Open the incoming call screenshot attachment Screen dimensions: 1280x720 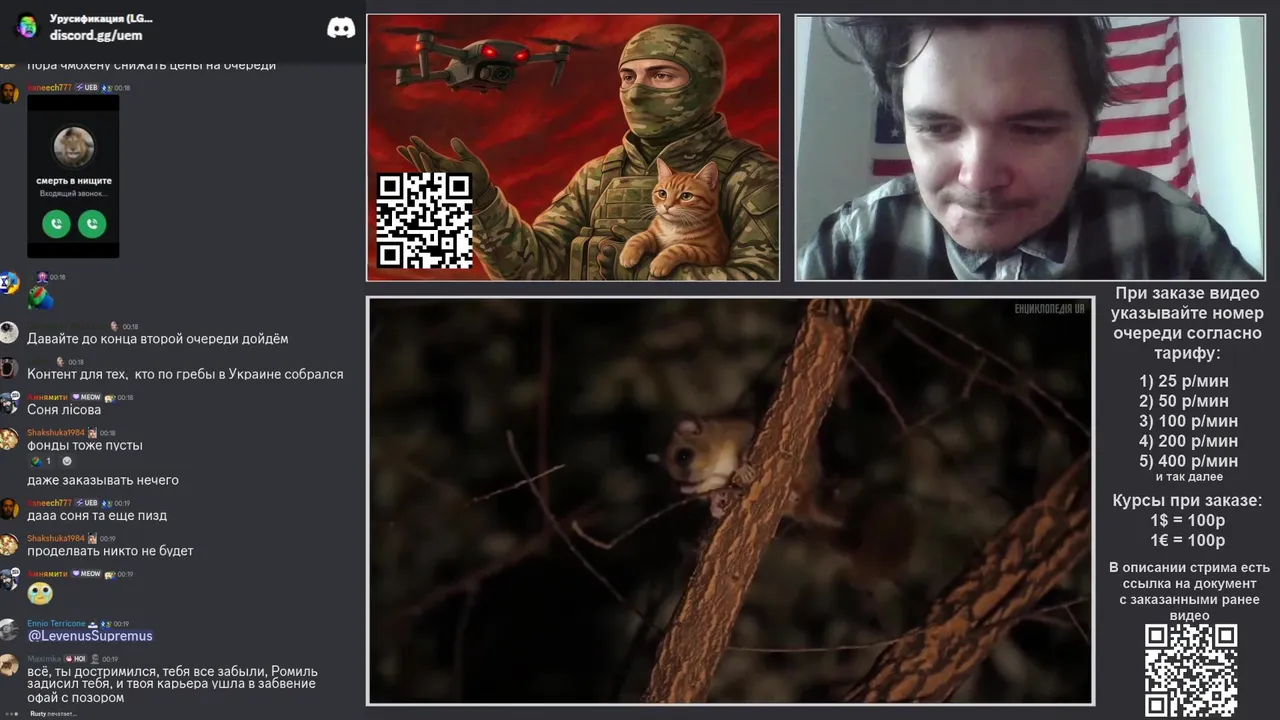tap(73, 176)
